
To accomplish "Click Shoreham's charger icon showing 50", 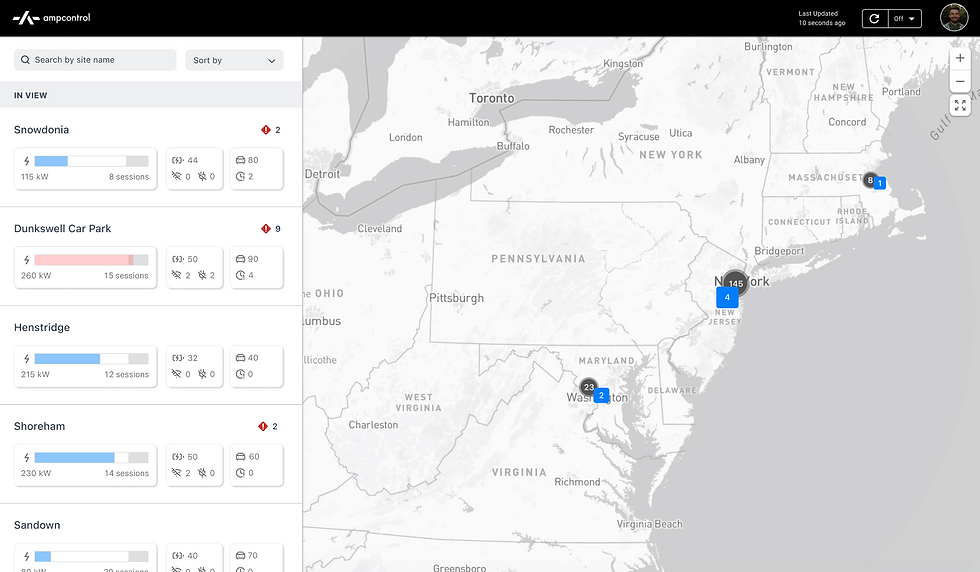I will (177, 456).
